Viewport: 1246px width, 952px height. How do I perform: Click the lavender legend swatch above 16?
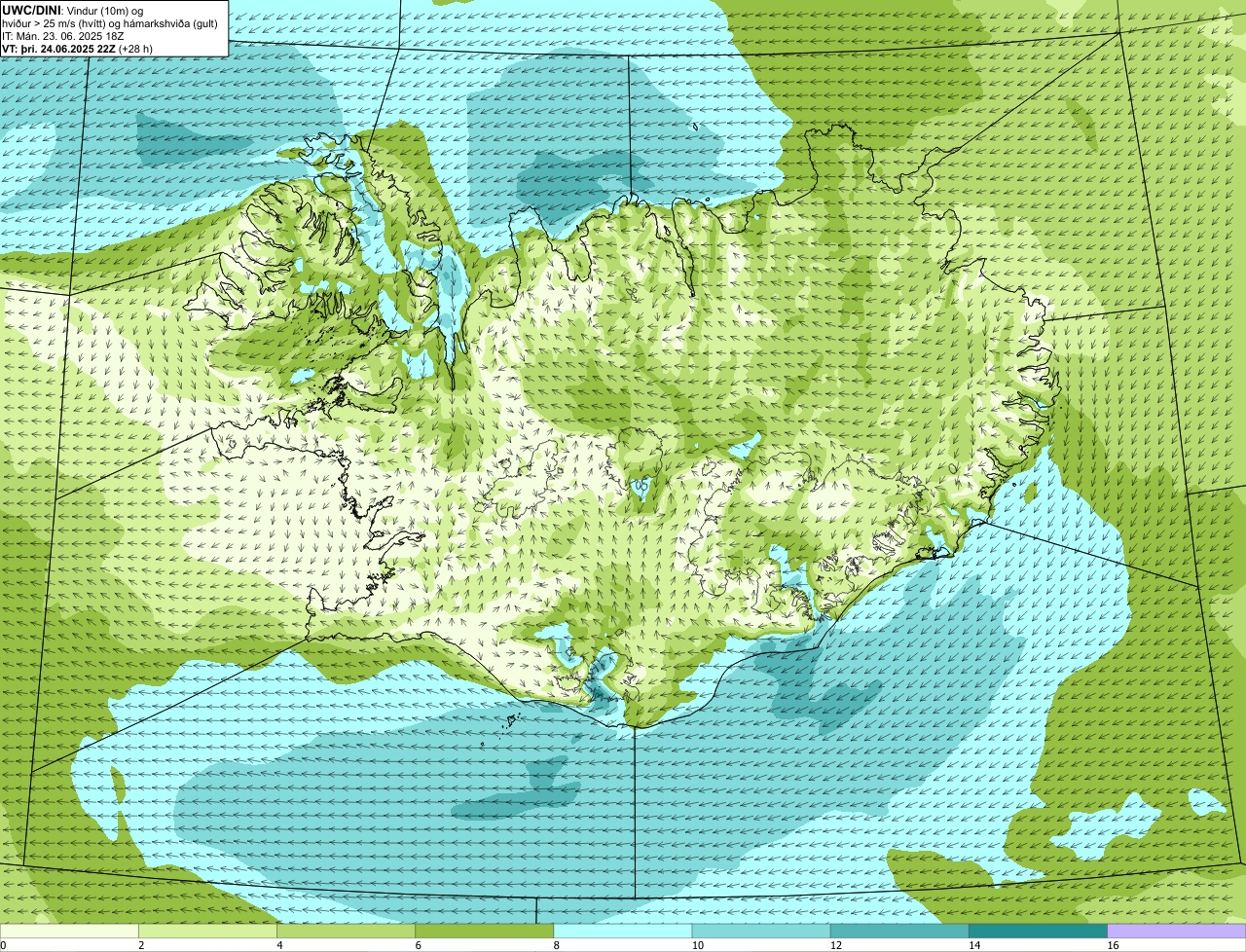click(1177, 931)
